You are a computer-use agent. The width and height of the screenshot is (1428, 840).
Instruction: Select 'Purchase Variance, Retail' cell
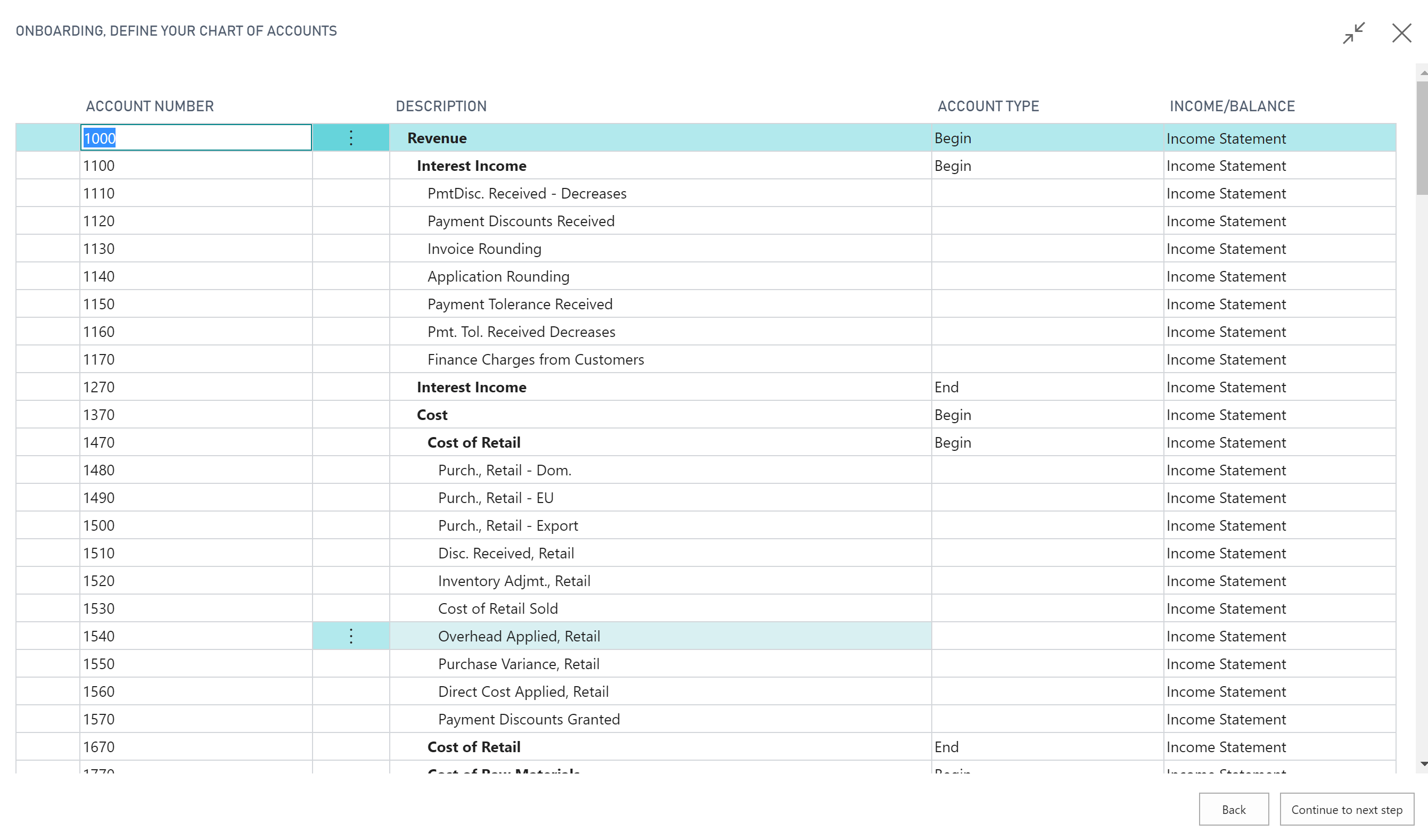tap(661, 664)
